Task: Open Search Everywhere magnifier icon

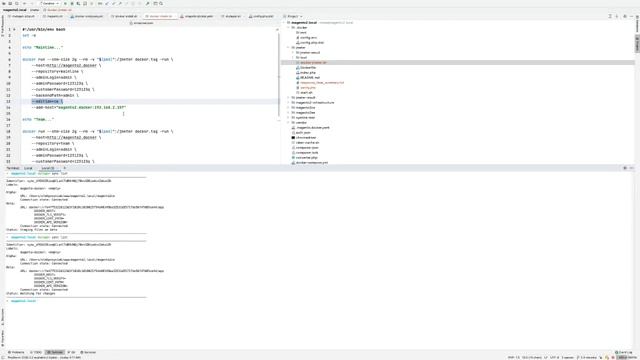Action: (x=161, y=3)
